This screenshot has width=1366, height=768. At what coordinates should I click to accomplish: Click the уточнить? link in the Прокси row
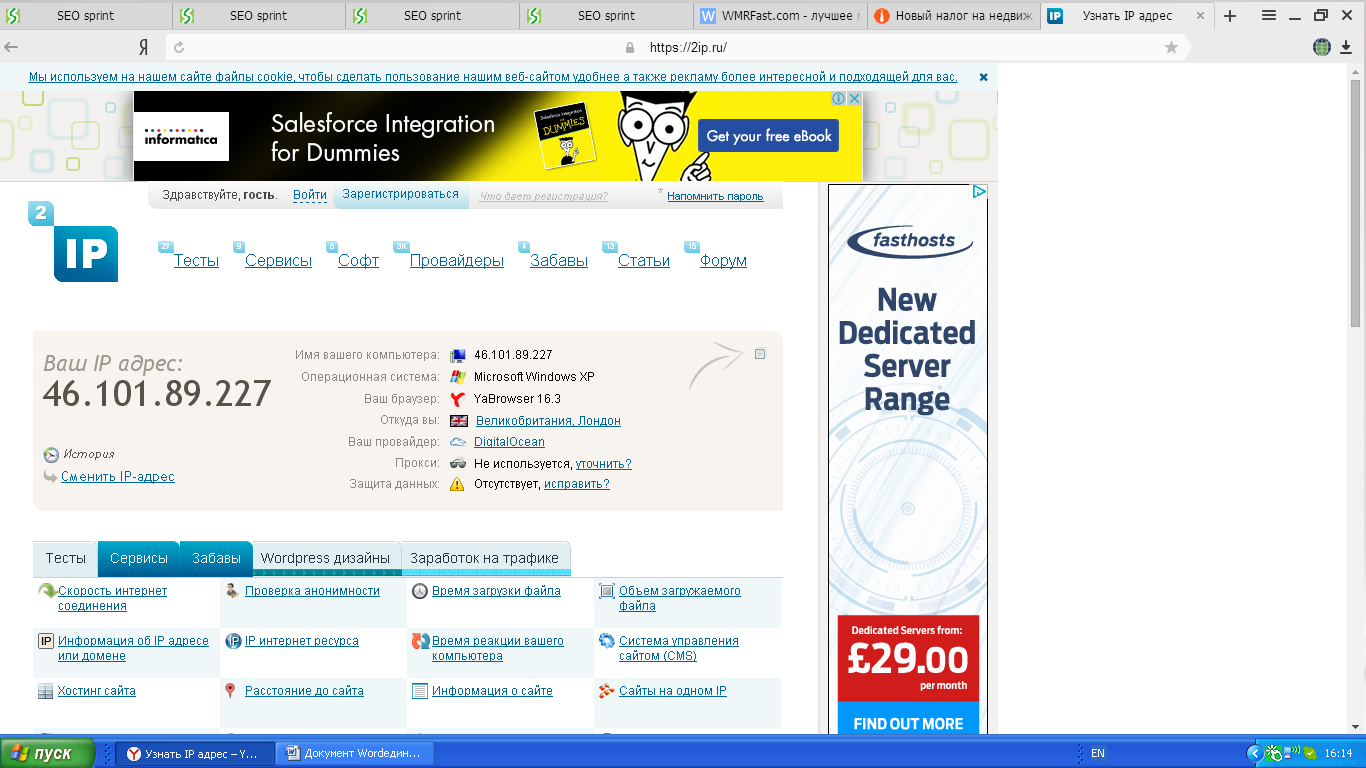[604, 464]
